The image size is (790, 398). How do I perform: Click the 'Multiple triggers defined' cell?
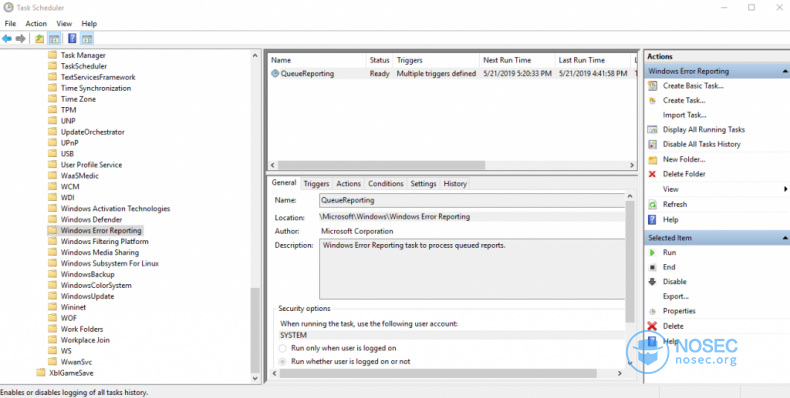coord(436,74)
